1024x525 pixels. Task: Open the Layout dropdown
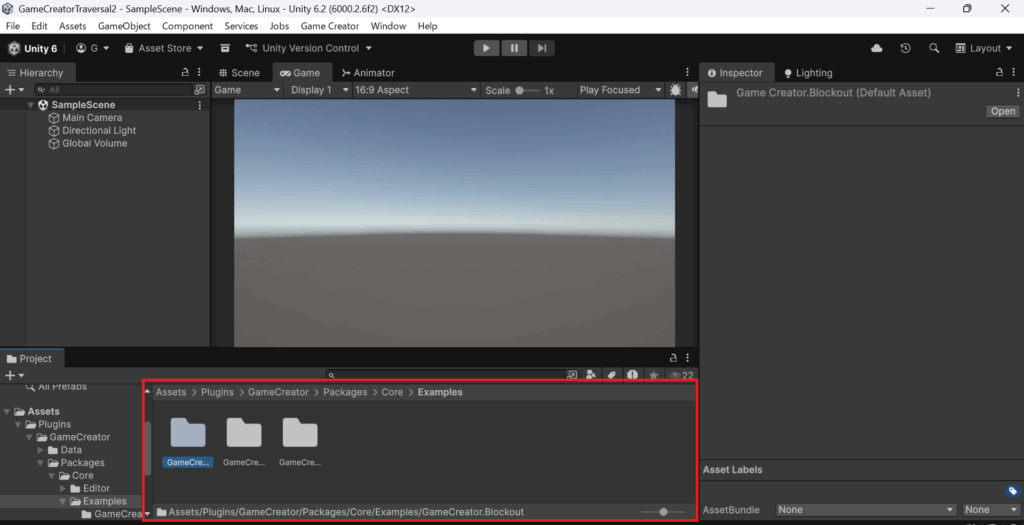(984, 48)
